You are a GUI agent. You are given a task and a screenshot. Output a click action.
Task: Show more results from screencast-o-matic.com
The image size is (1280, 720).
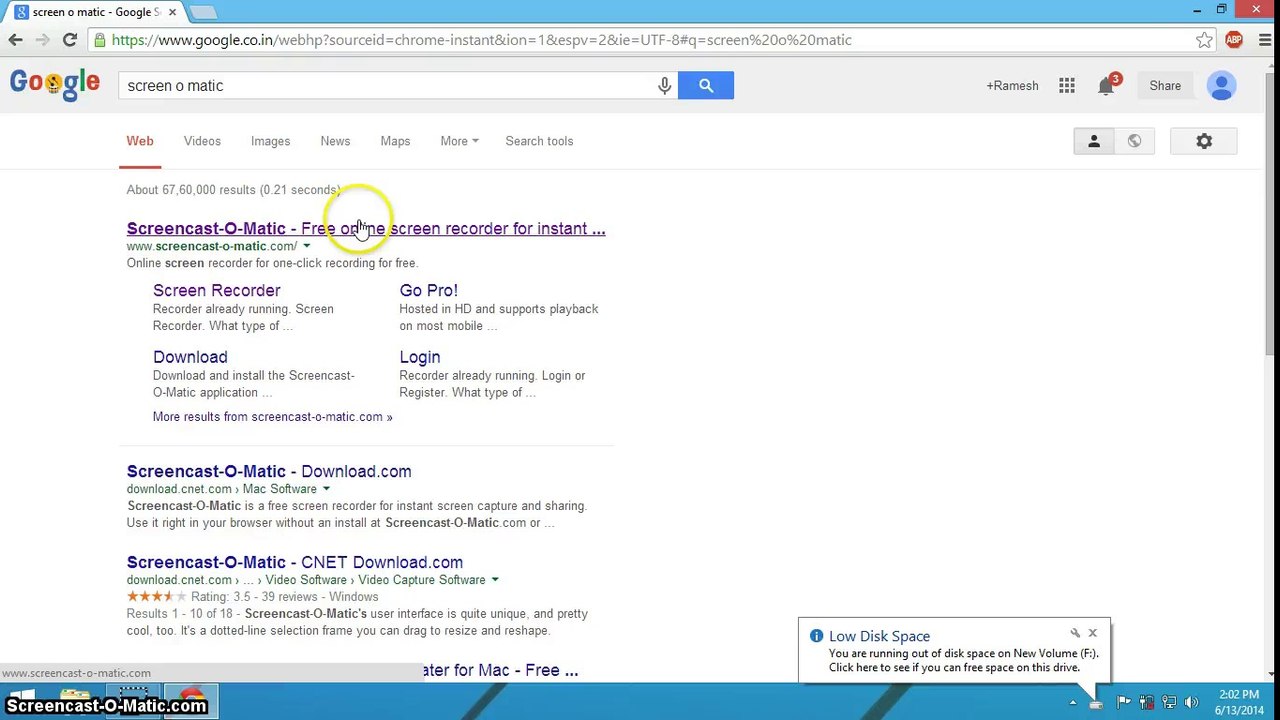point(272,417)
